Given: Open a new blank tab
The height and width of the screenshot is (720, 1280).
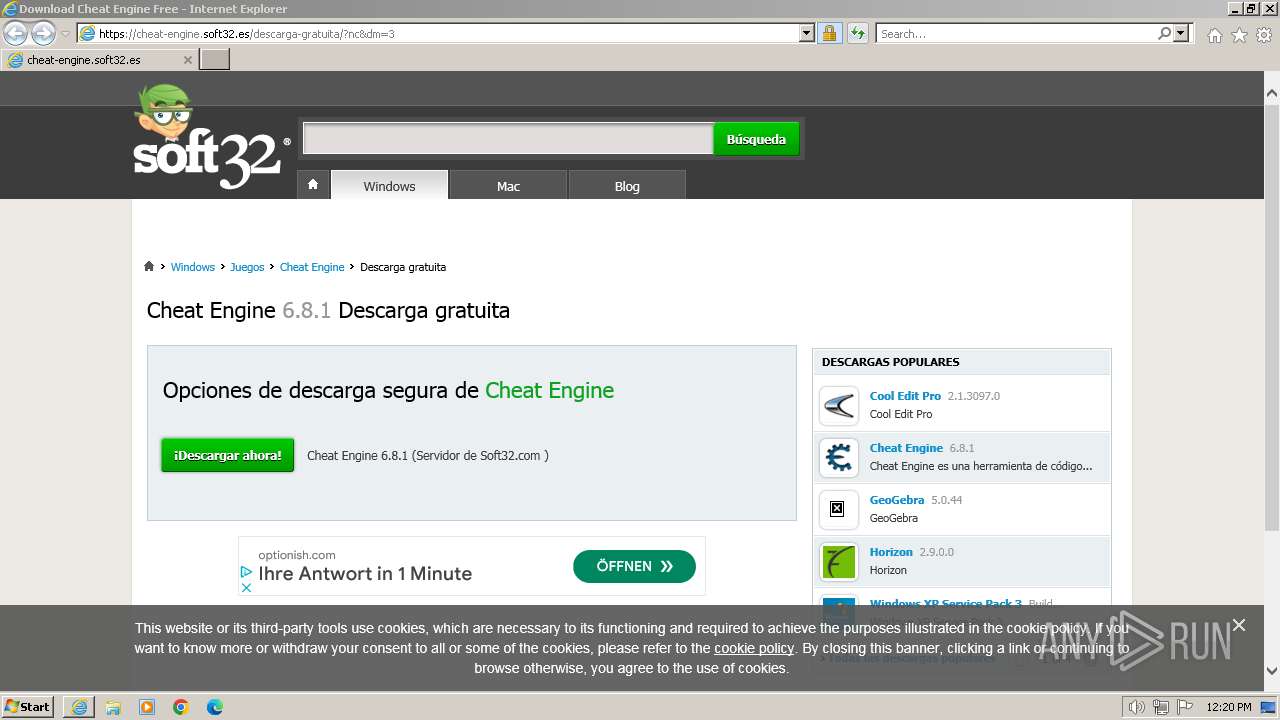Looking at the screenshot, I should click(x=215, y=60).
